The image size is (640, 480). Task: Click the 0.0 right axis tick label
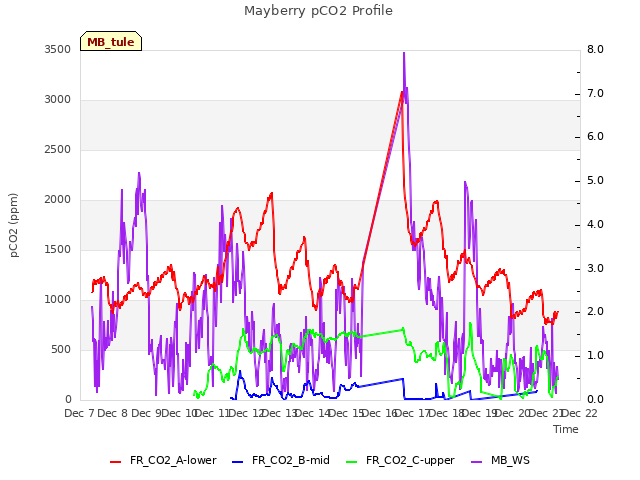tap(595, 399)
